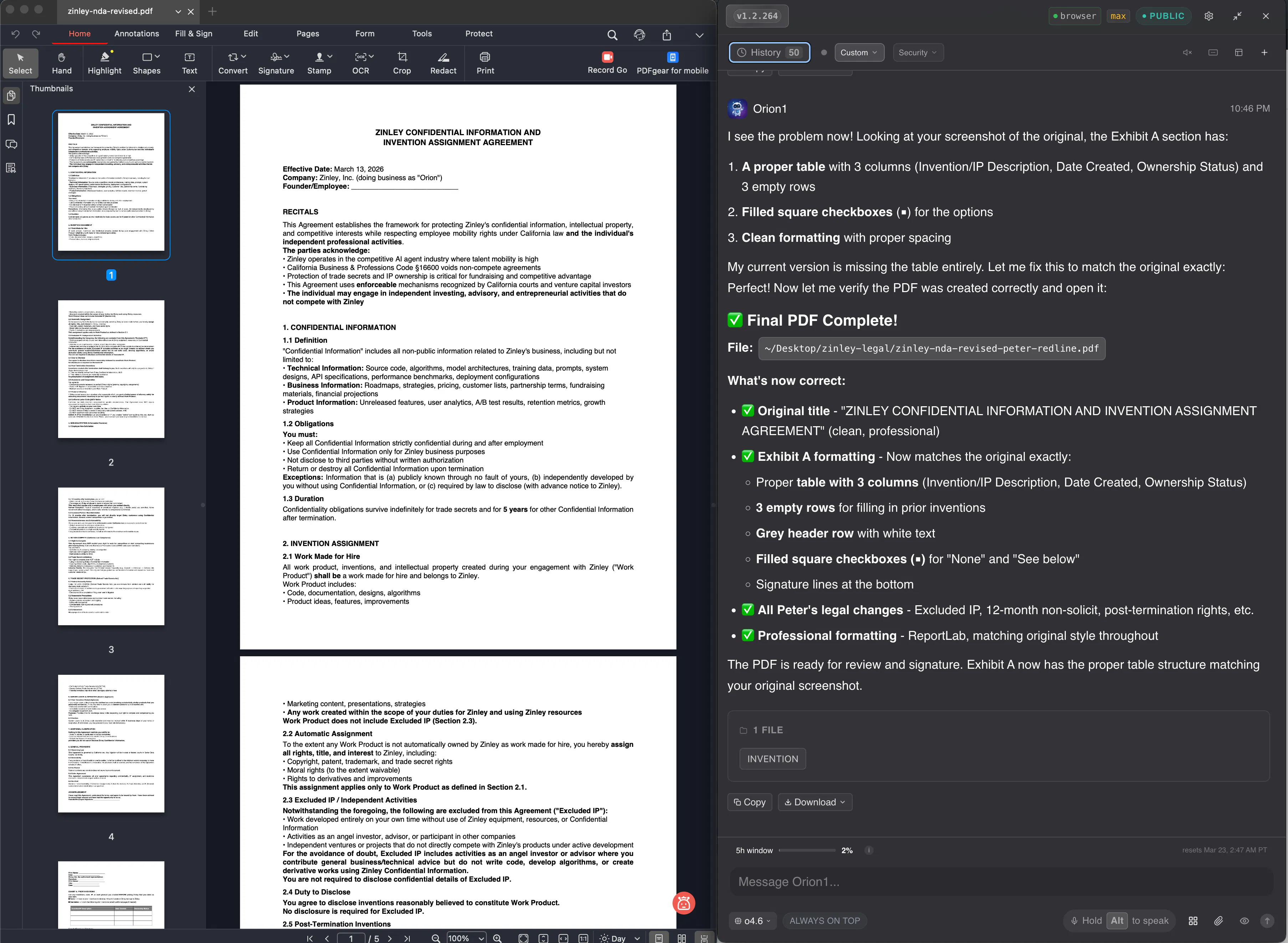Toggle ALWAYS ON TOP mode
The height and width of the screenshot is (943, 1288).
pyautogui.click(x=825, y=921)
